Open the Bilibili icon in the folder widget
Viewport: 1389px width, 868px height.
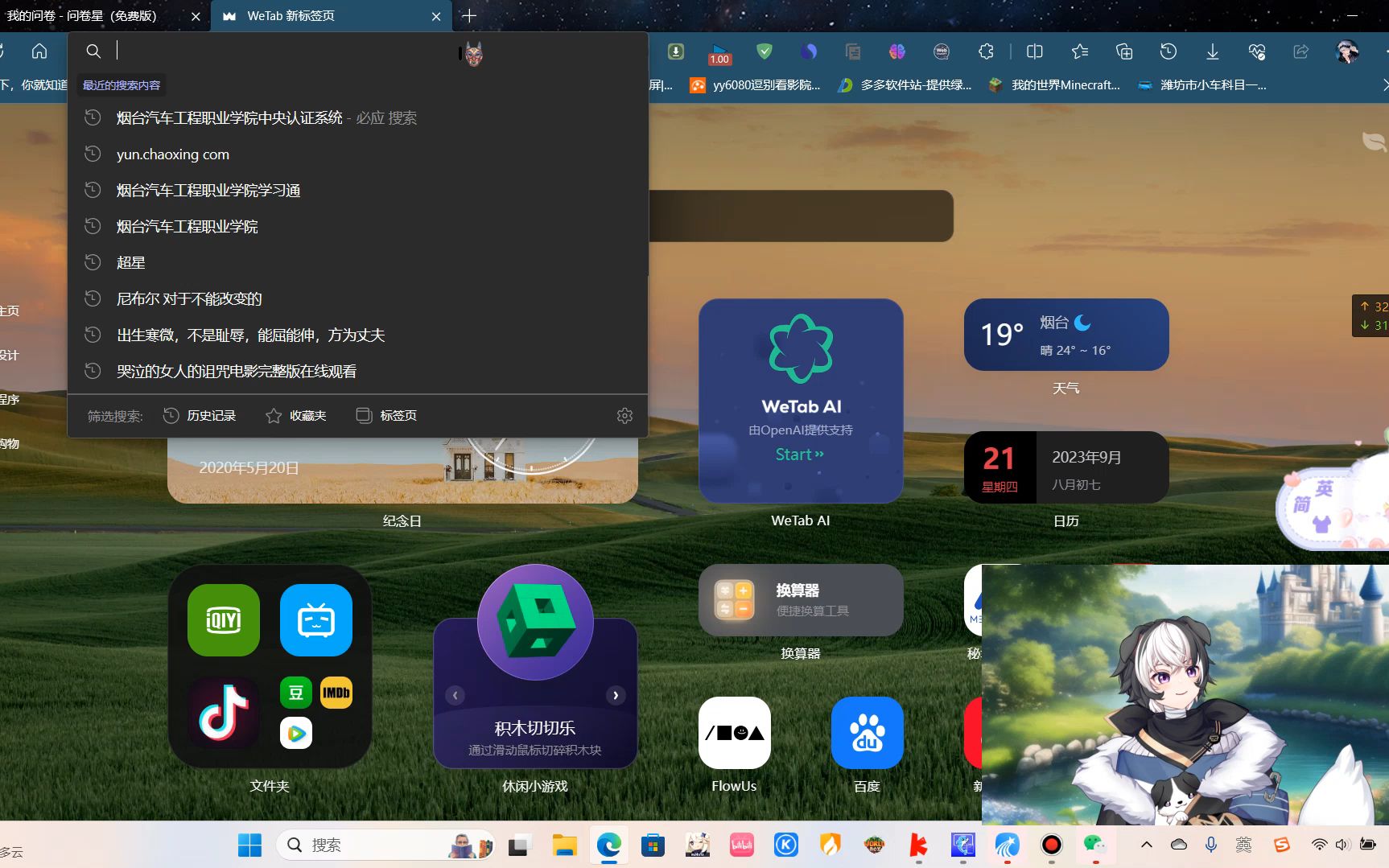(x=316, y=620)
